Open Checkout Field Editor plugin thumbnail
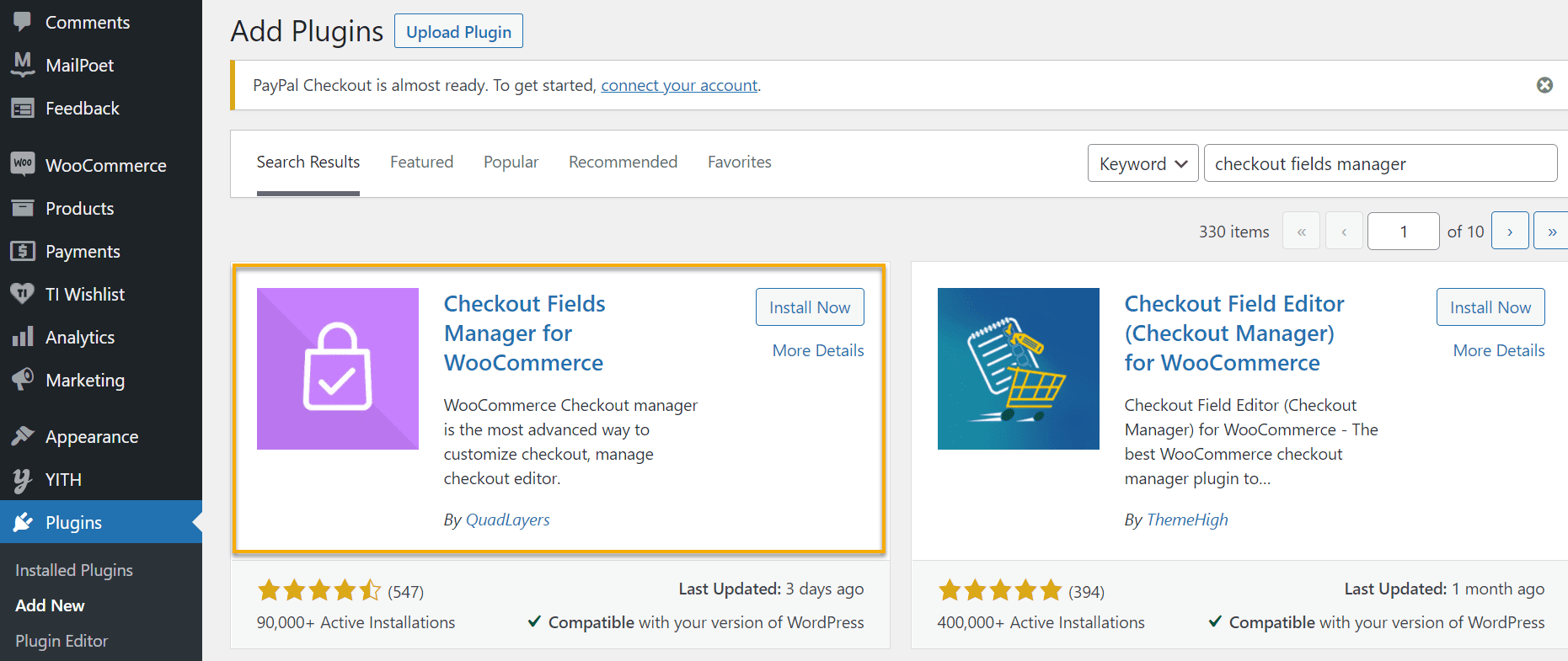The height and width of the screenshot is (661, 1568). [1019, 369]
